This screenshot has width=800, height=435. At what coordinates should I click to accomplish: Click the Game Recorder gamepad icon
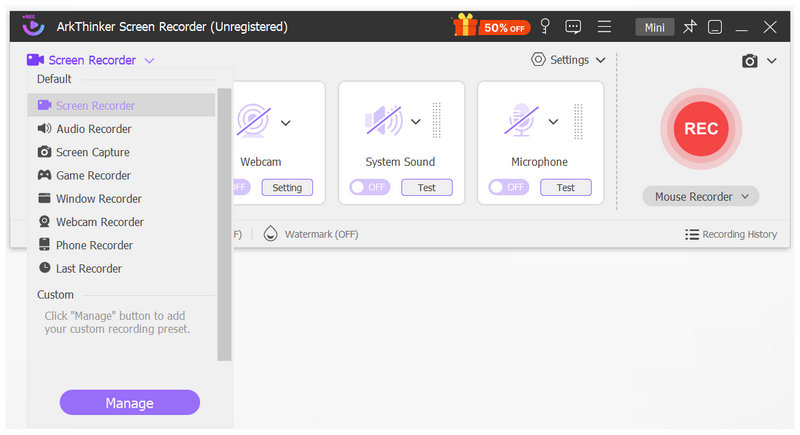point(44,175)
